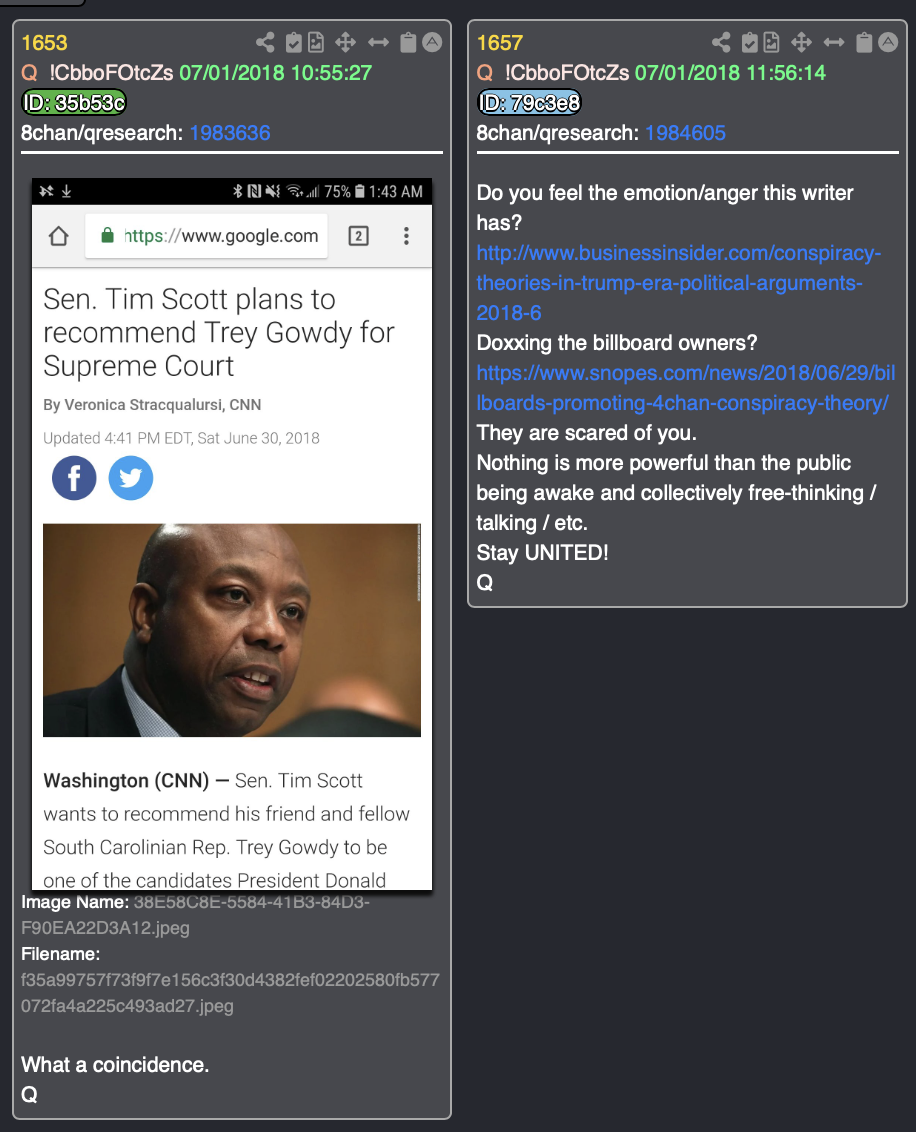Click the share icon on post 1653
The image size is (916, 1132).
265,43
